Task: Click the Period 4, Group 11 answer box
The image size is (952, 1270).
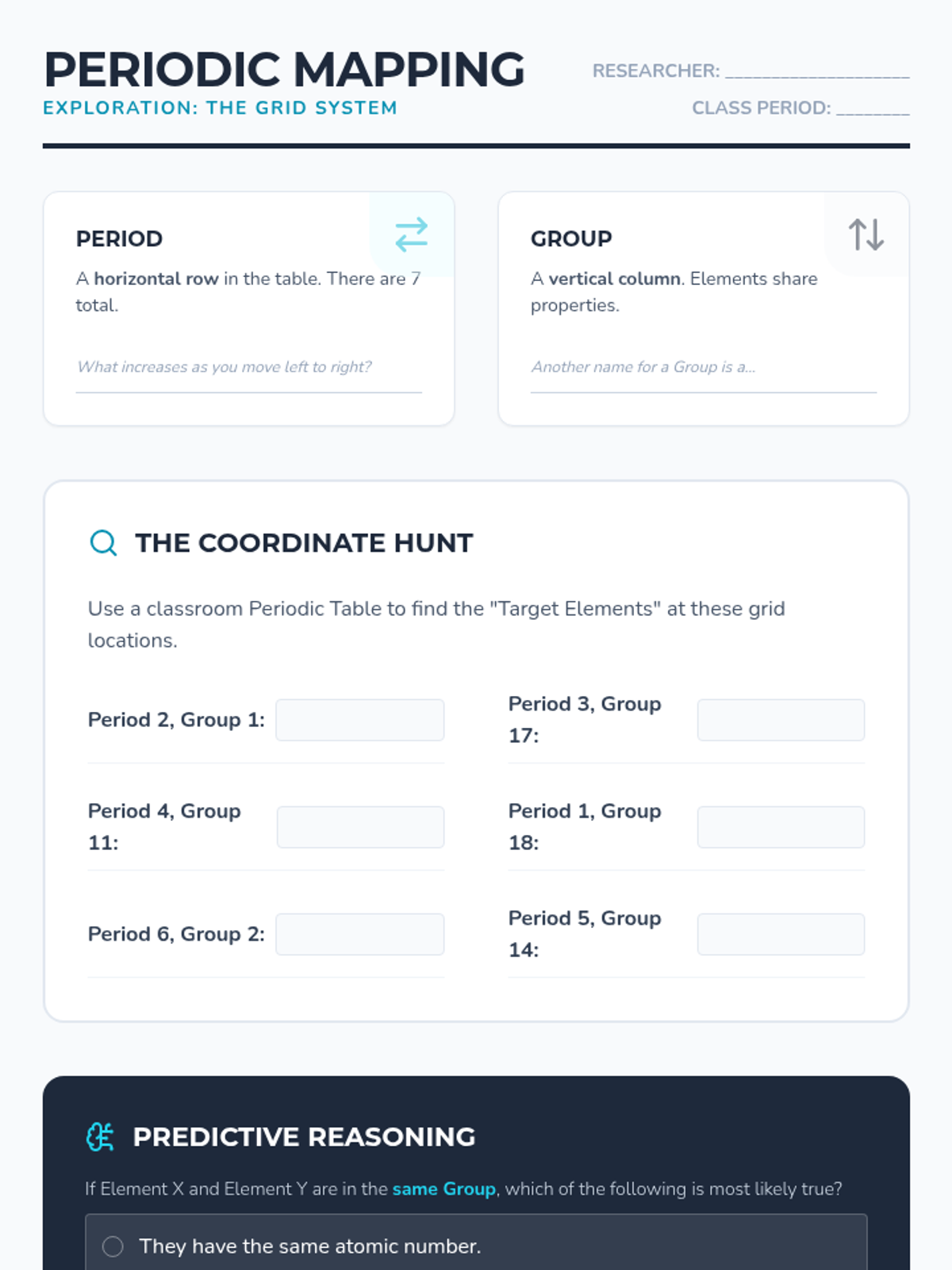Action: tap(360, 827)
